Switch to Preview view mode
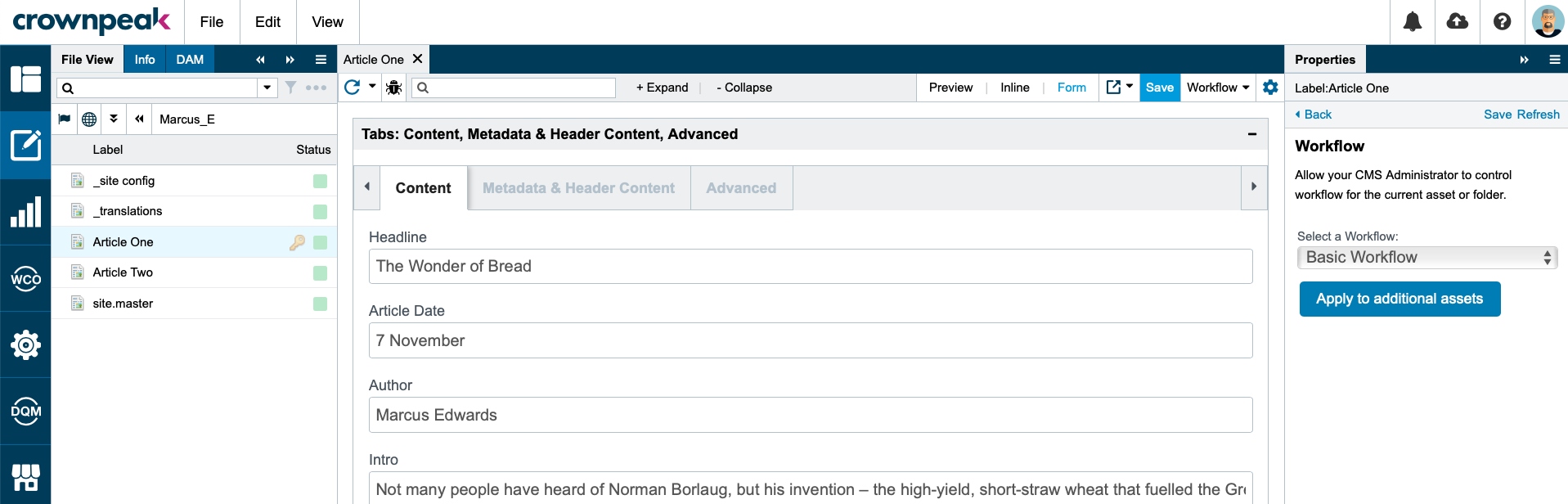 coord(950,88)
